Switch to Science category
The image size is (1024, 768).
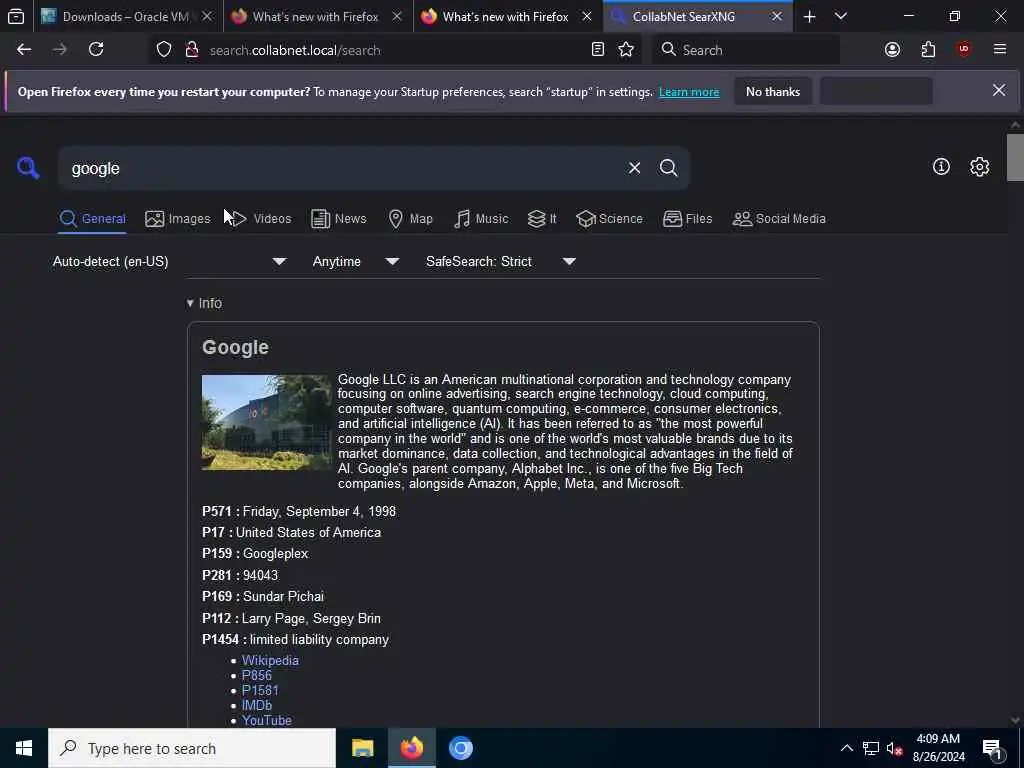(x=609, y=219)
